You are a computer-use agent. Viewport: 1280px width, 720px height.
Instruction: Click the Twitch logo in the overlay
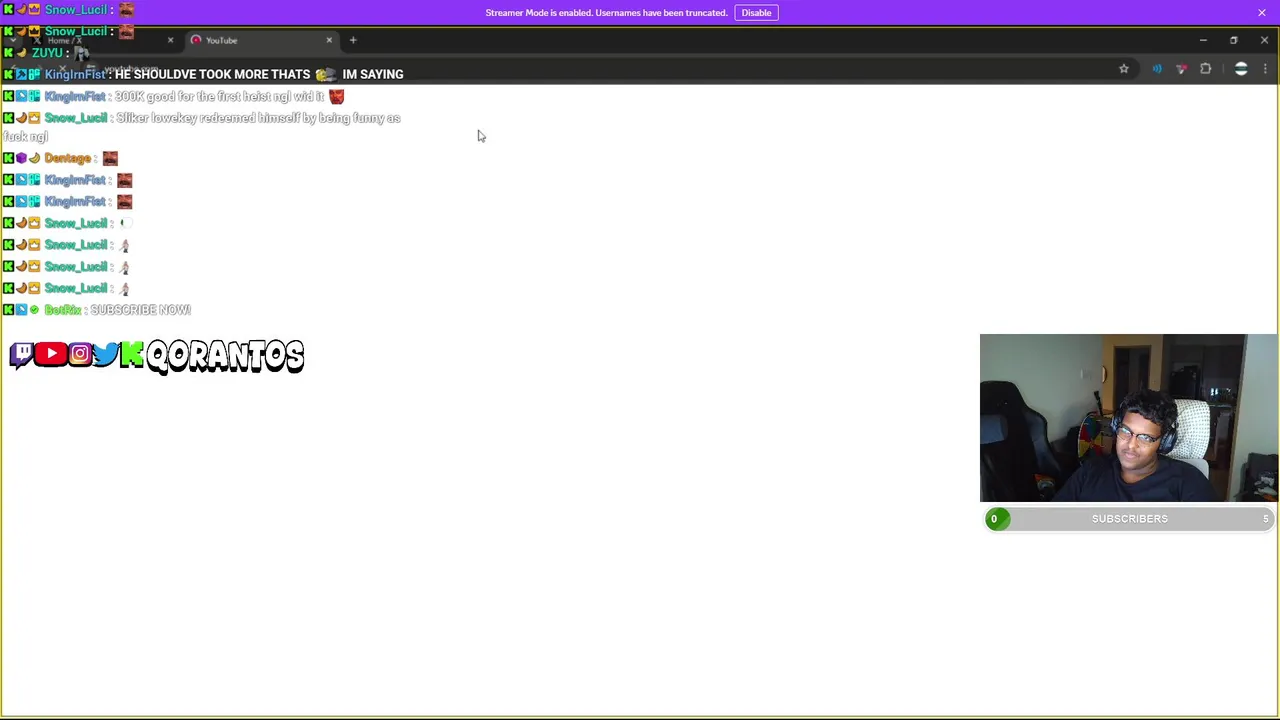click(x=22, y=355)
